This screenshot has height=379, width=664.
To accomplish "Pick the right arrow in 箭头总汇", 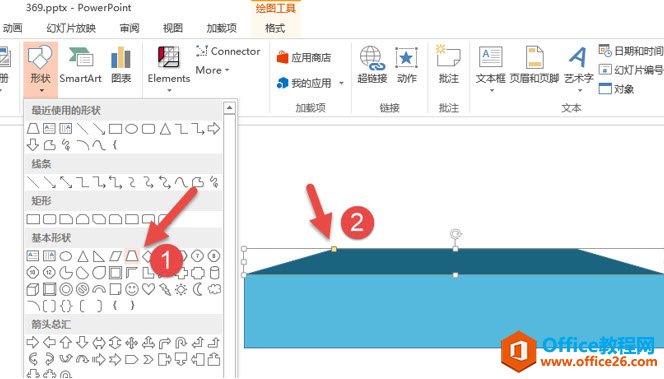I will (x=33, y=342).
